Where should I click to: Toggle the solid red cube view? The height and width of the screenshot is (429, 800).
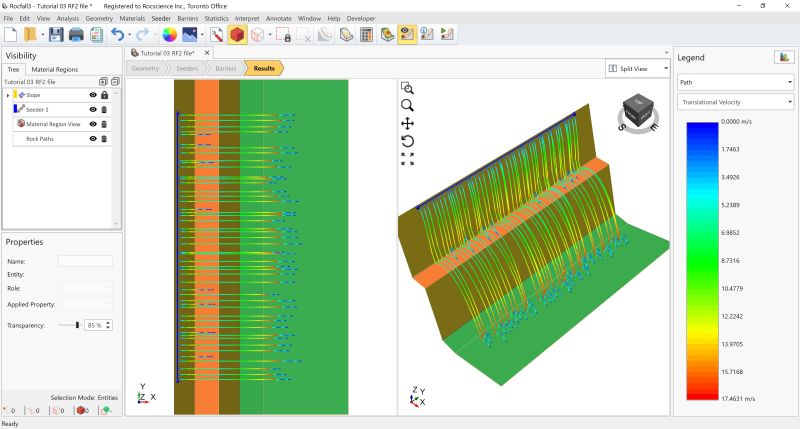point(237,35)
